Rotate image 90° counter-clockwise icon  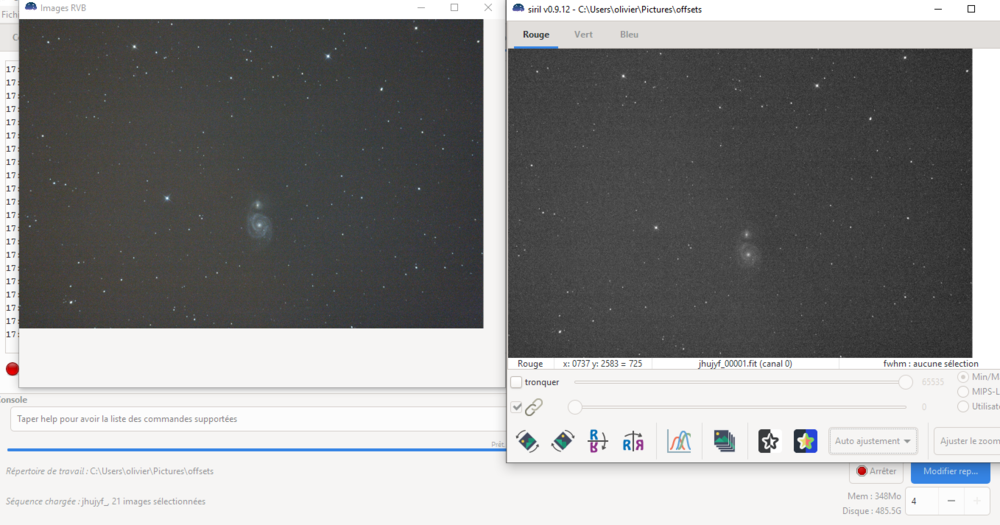527,441
